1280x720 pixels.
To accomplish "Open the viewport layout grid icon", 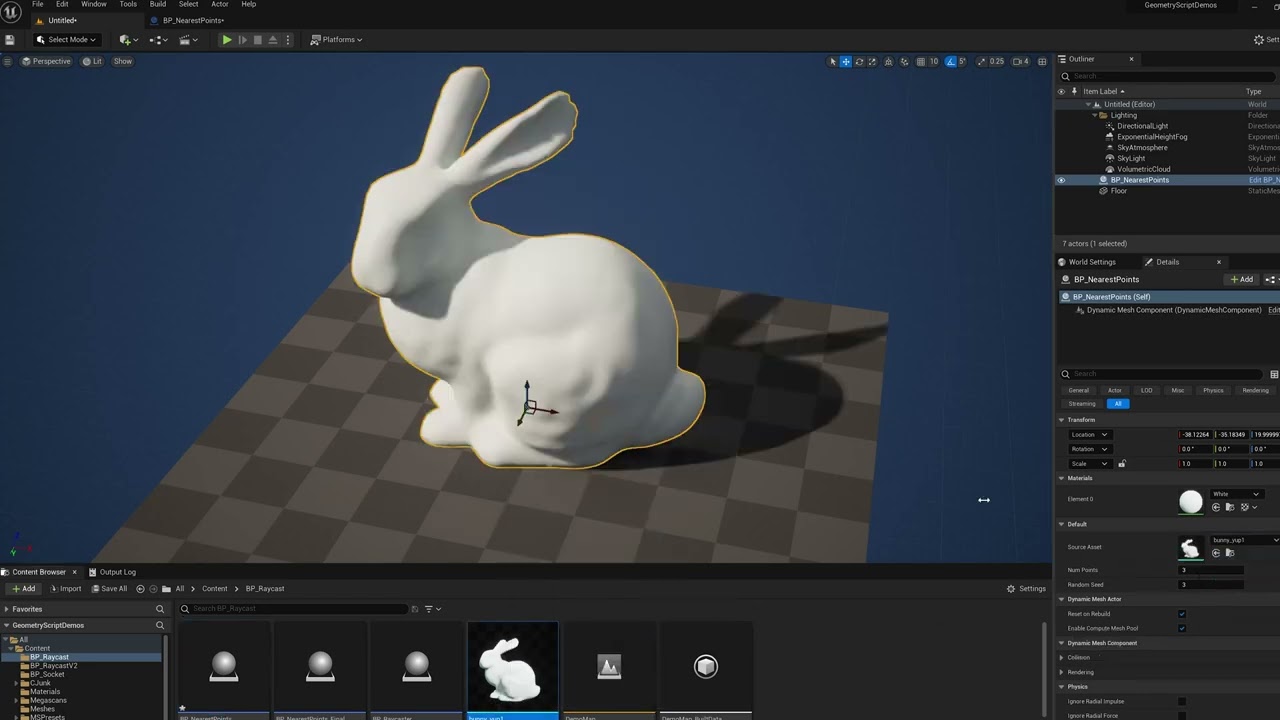I will pos(1042,61).
